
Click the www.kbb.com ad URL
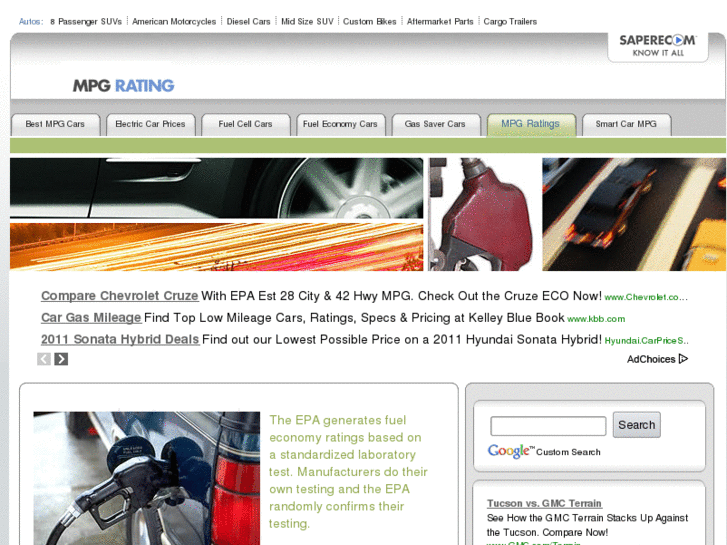point(596,319)
